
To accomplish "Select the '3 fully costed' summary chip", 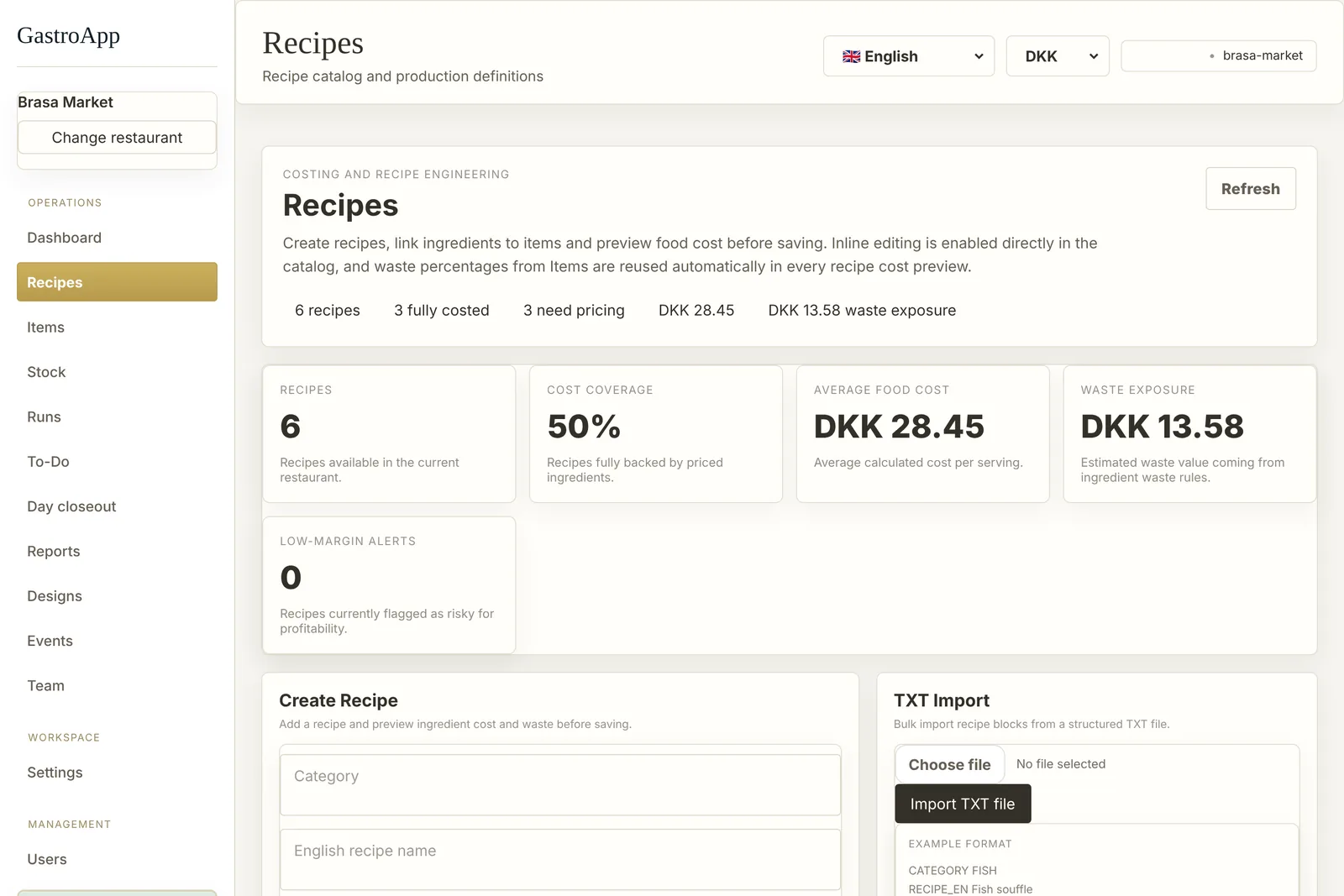I will [x=442, y=311].
